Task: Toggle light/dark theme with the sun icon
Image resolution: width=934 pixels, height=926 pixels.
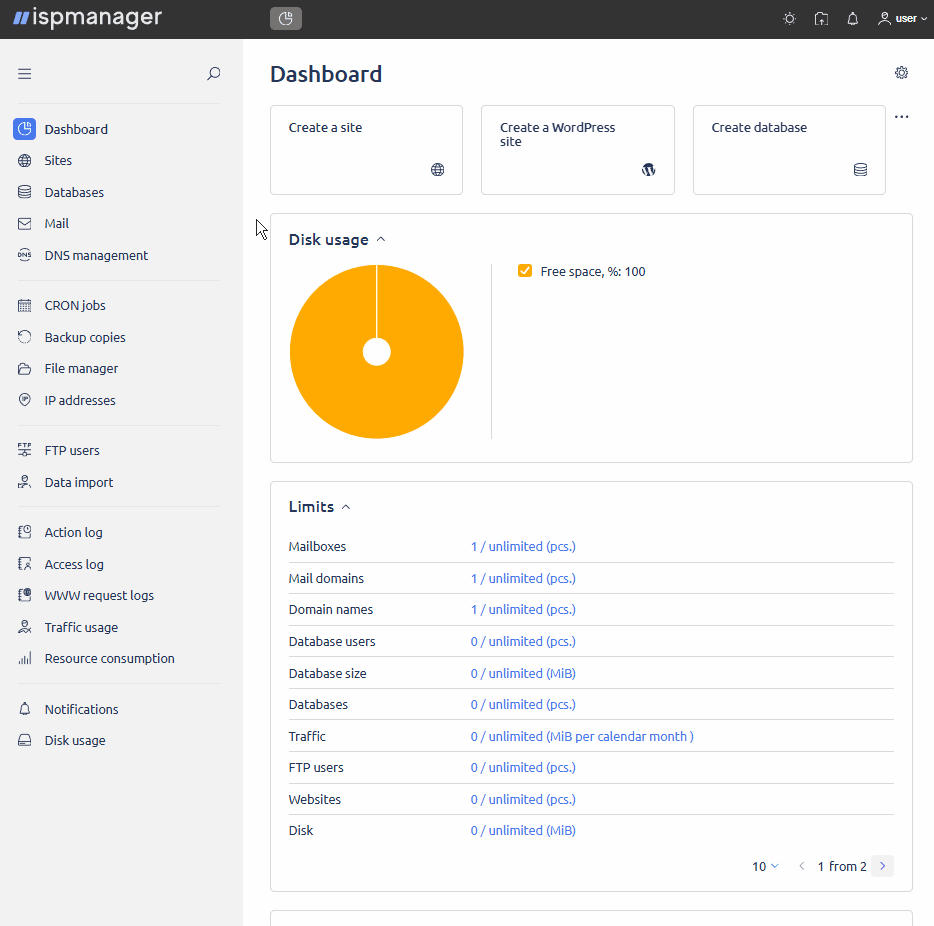Action: coord(789,19)
